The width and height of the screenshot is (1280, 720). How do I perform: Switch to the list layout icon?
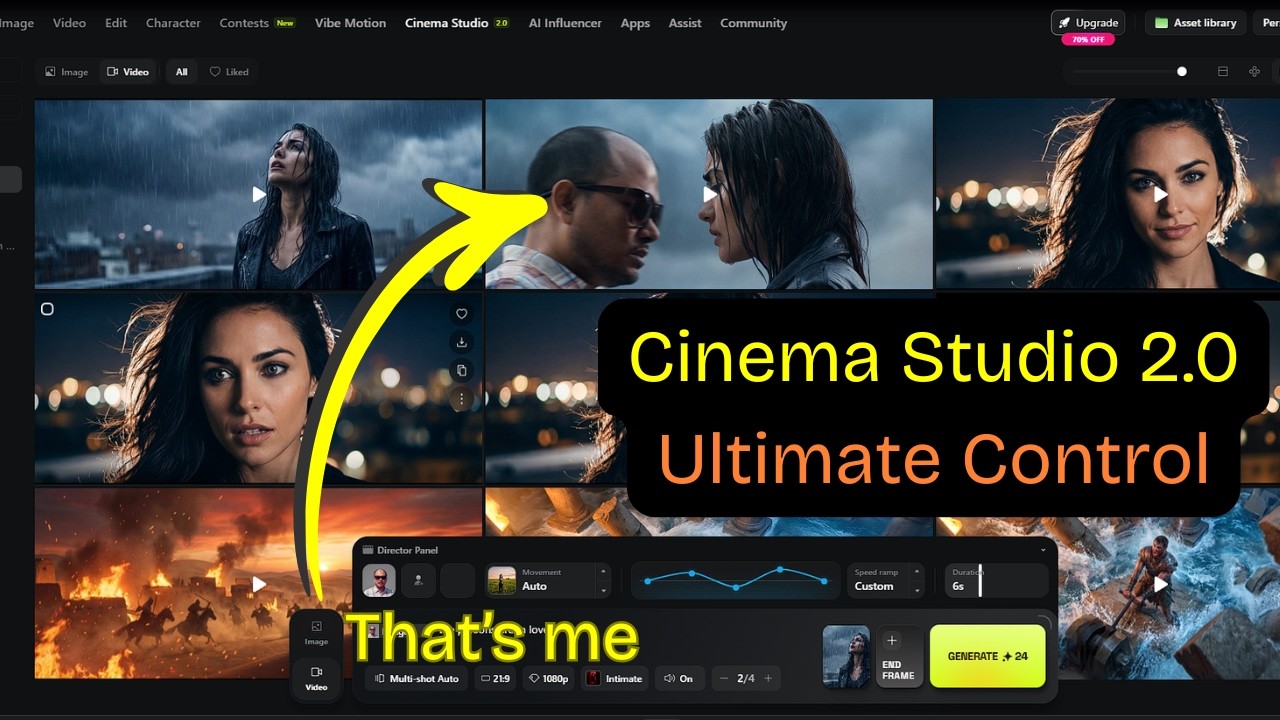pos(1222,72)
